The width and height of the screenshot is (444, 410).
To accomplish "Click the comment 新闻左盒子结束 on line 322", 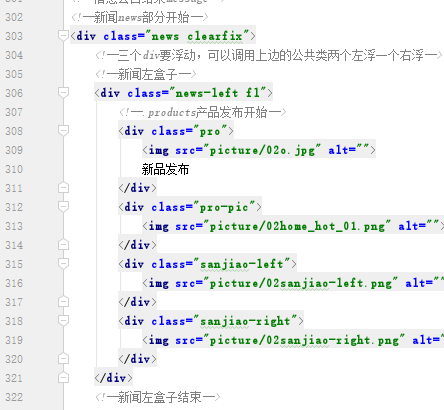I will (x=158, y=397).
